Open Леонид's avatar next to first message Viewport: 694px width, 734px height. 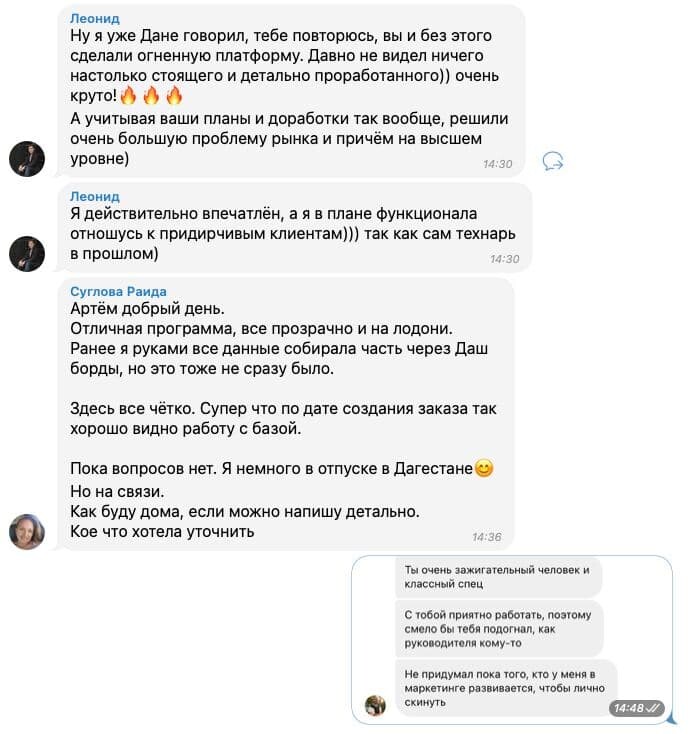[27, 159]
